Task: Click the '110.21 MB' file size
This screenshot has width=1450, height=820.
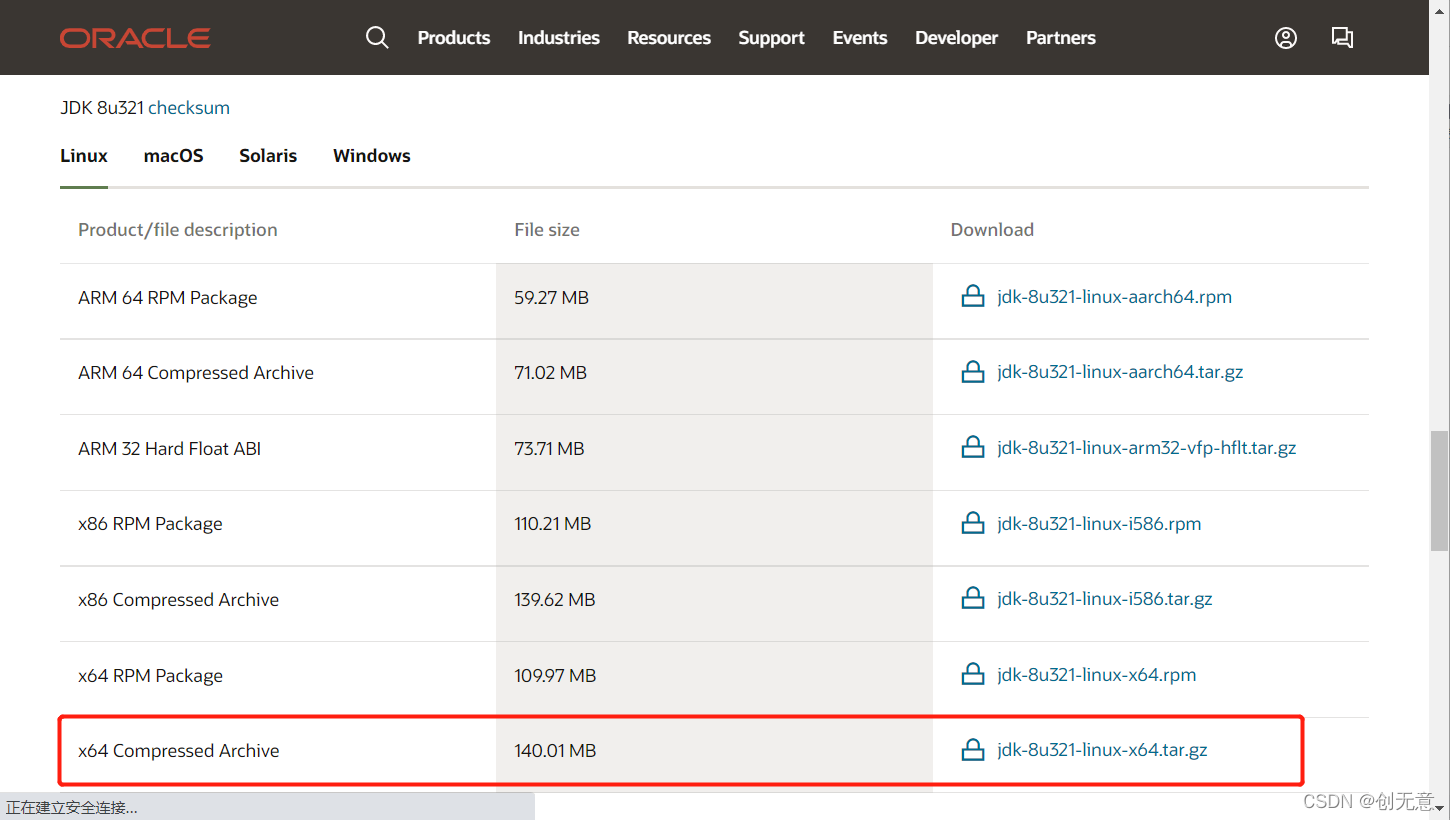Action: 553,524
